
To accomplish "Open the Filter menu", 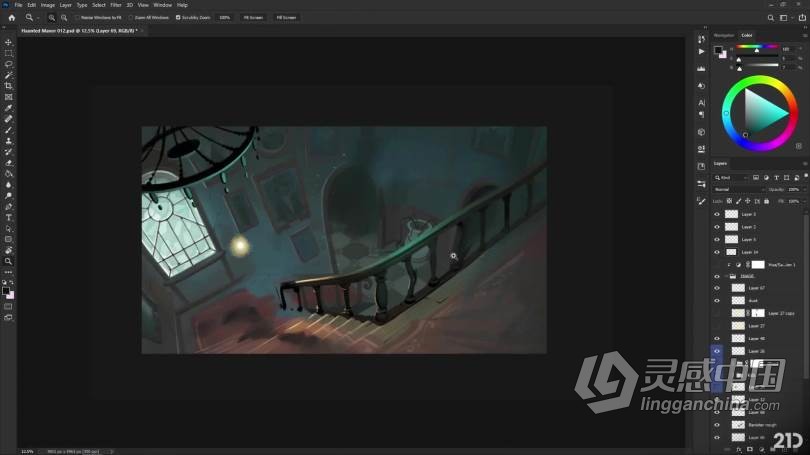I will tap(116, 5).
